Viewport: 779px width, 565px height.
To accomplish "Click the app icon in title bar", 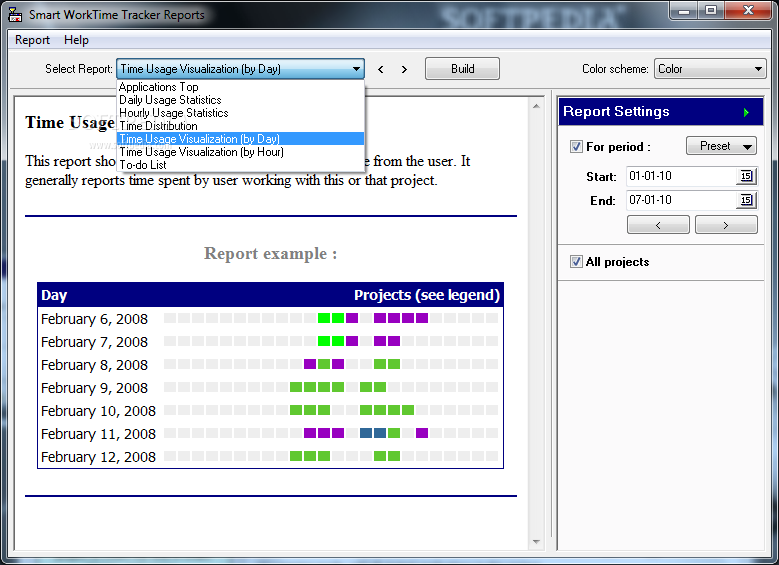I will (x=15, y=15).
